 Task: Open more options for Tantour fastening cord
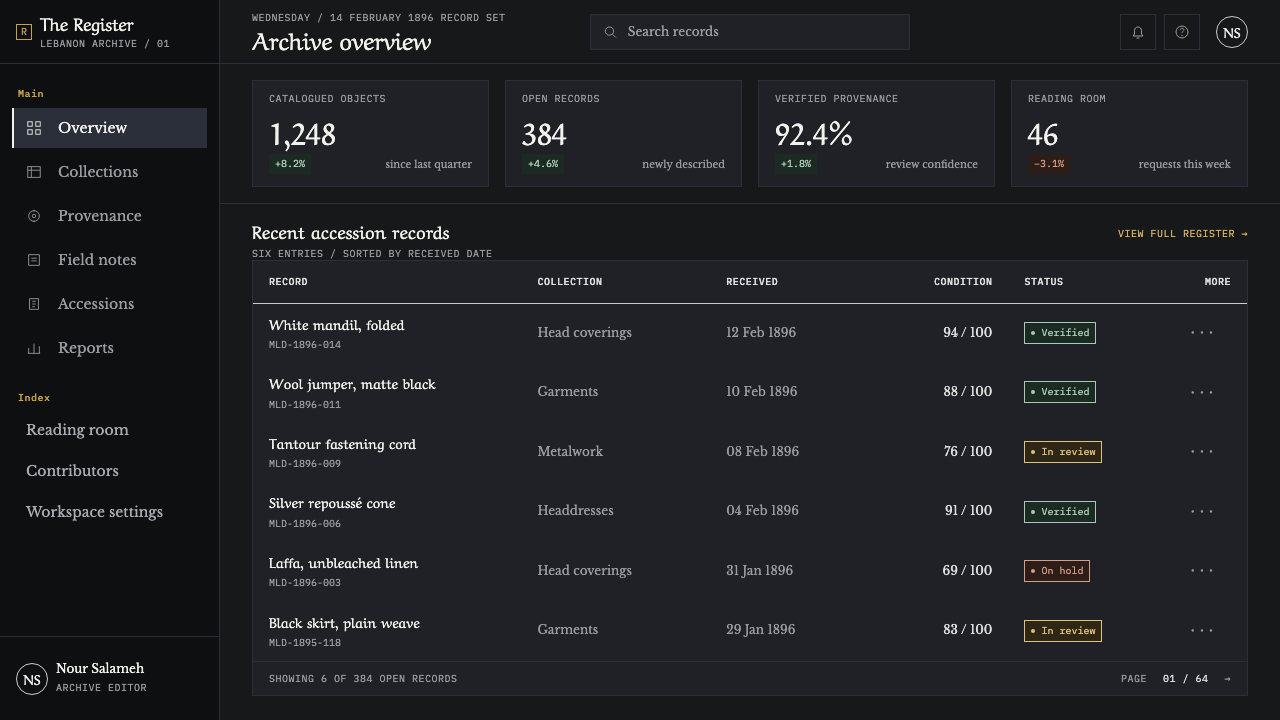pos(1202,451)
